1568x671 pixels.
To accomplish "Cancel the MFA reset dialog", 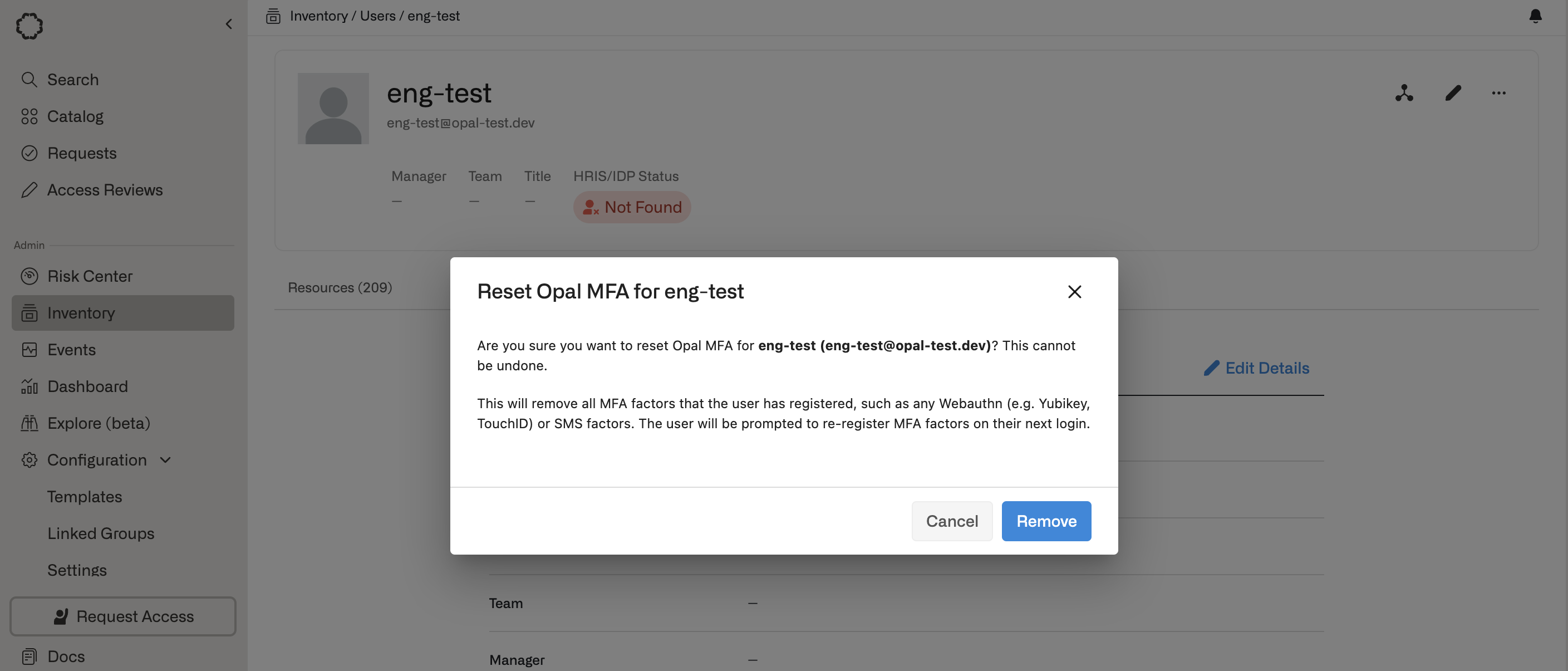I will [951, 521].
